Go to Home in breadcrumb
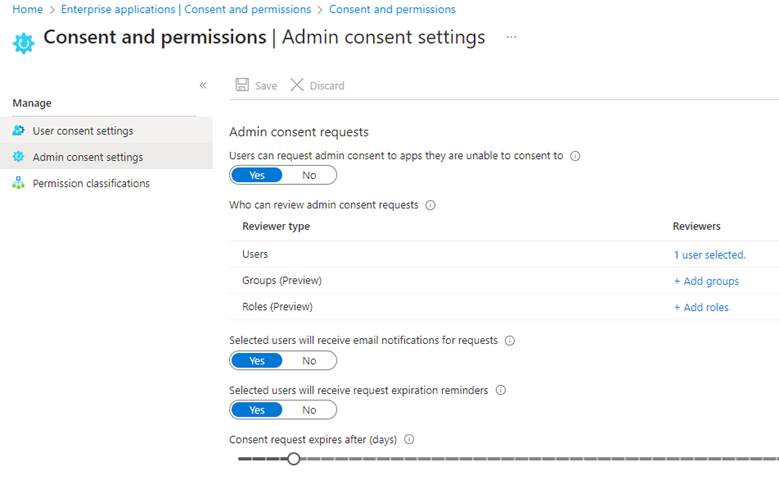Screen dimensions: 779x481 tap(27, 9)
